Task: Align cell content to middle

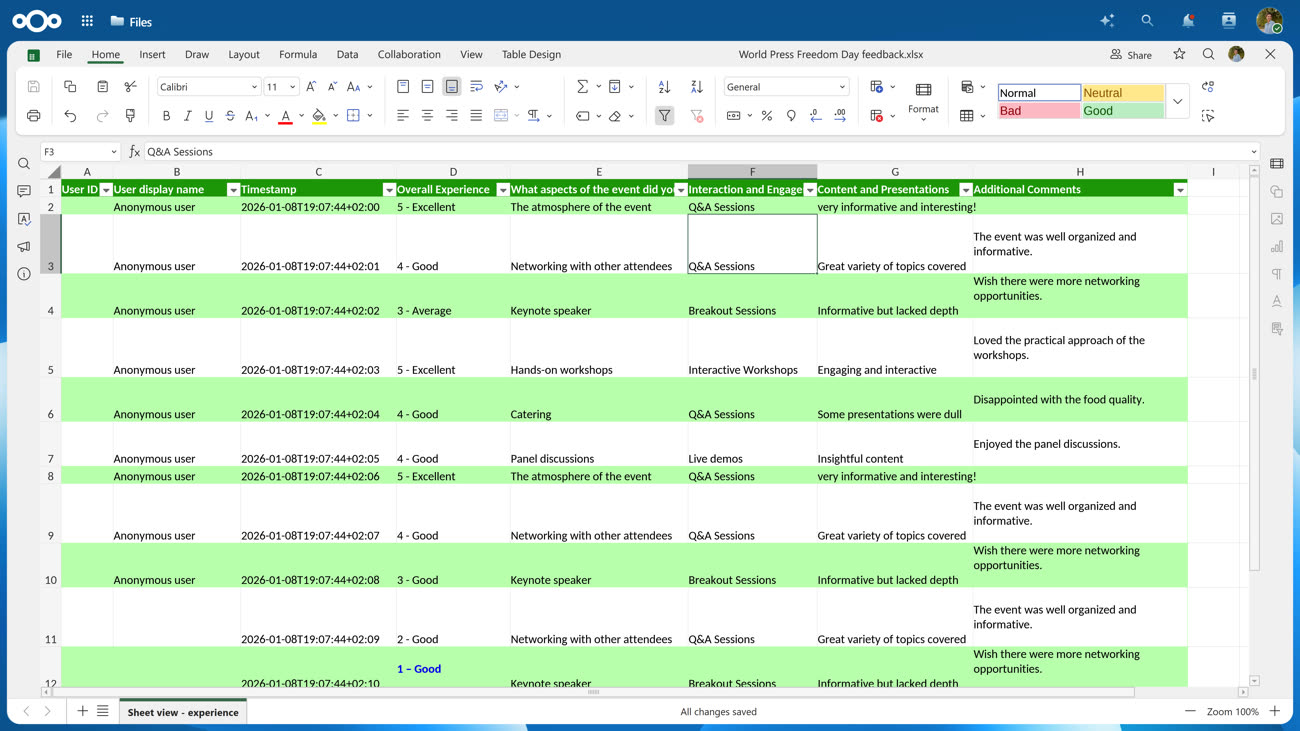Action: (427, 87)
